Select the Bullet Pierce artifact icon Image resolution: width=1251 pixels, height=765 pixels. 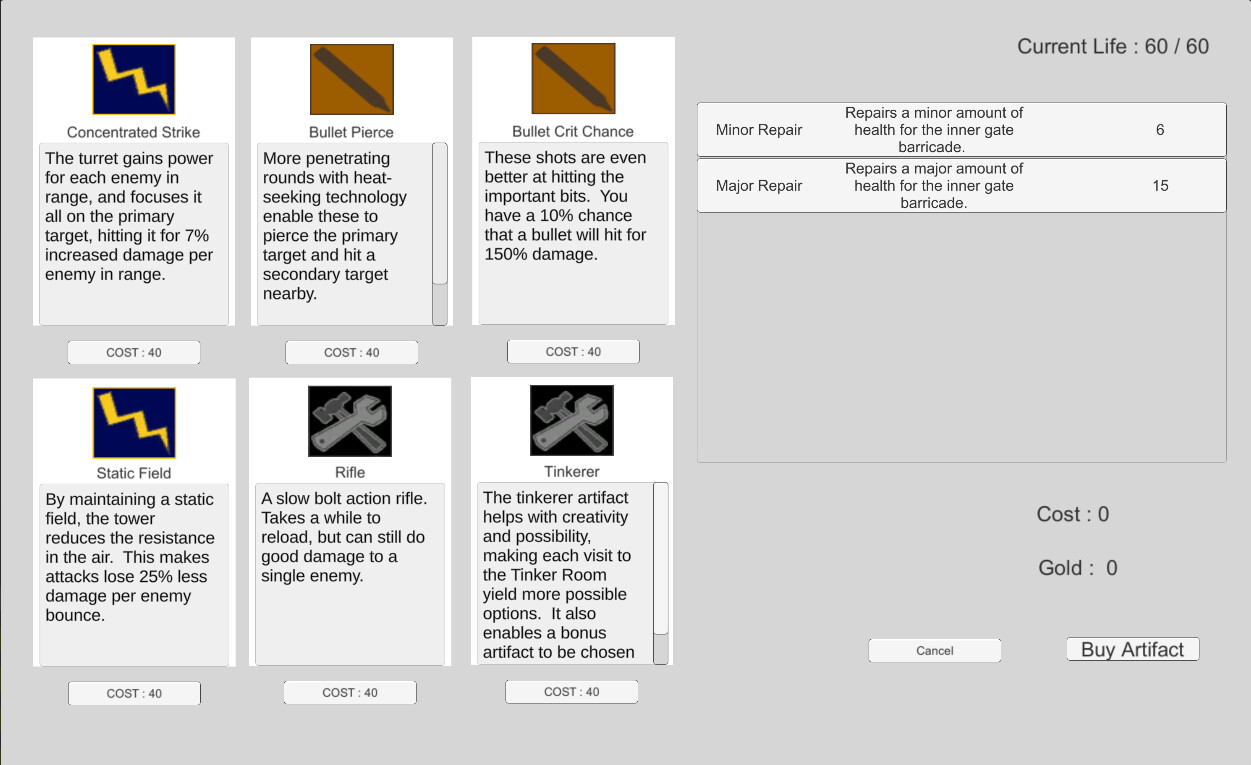point(351,79)
